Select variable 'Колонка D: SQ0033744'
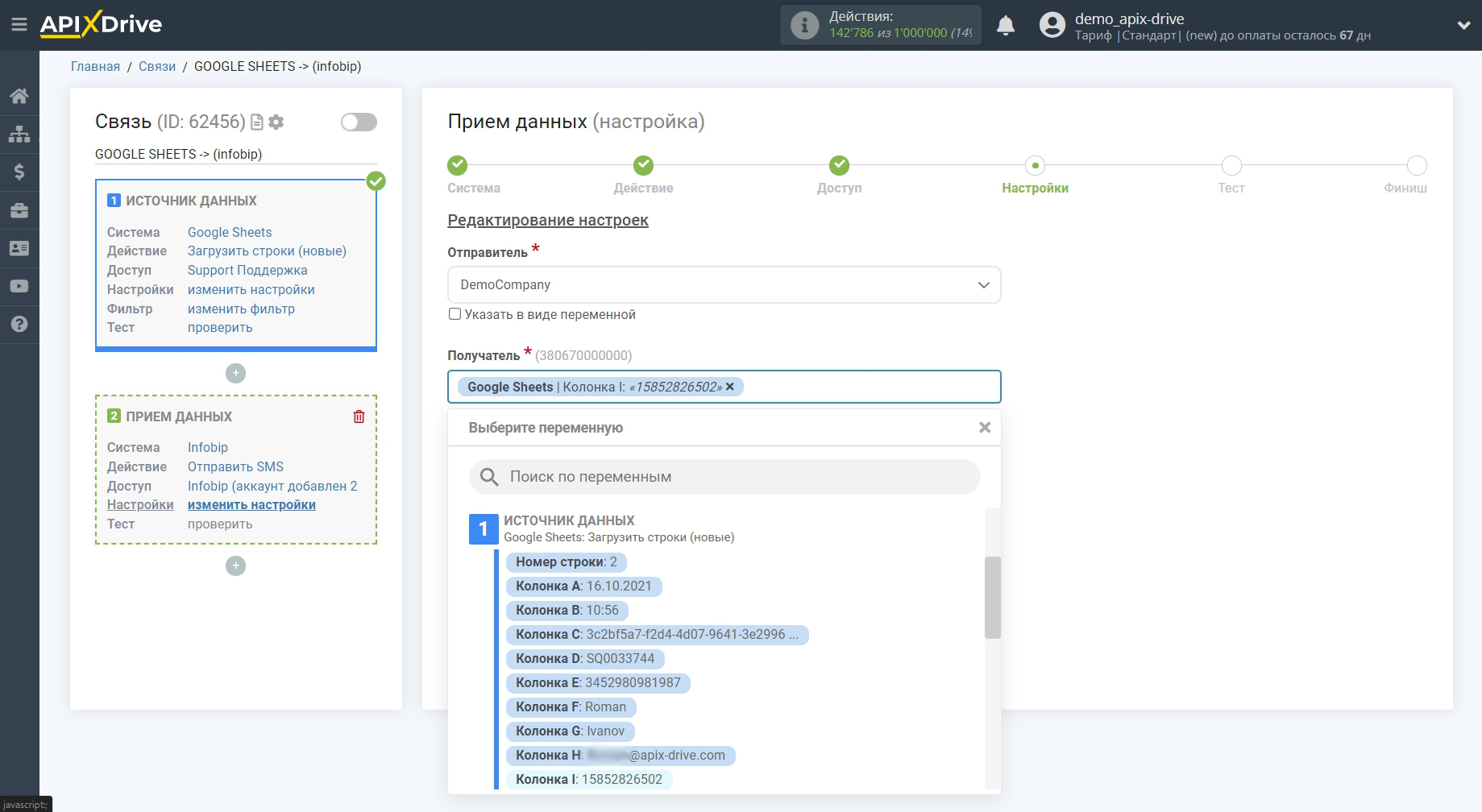This screenshot has width=1482, height=812. [x=585, y=658]
